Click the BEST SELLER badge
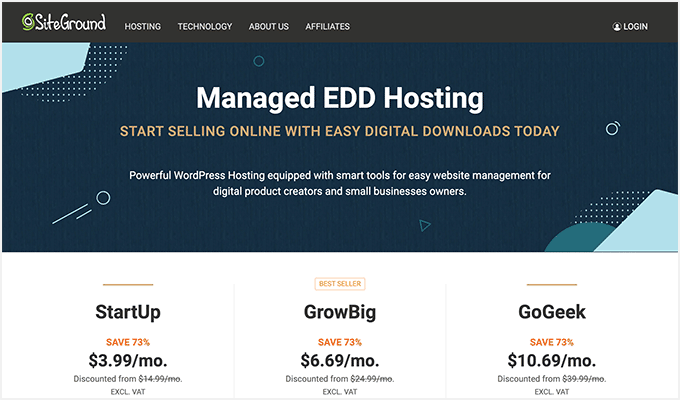 point(340,284)
